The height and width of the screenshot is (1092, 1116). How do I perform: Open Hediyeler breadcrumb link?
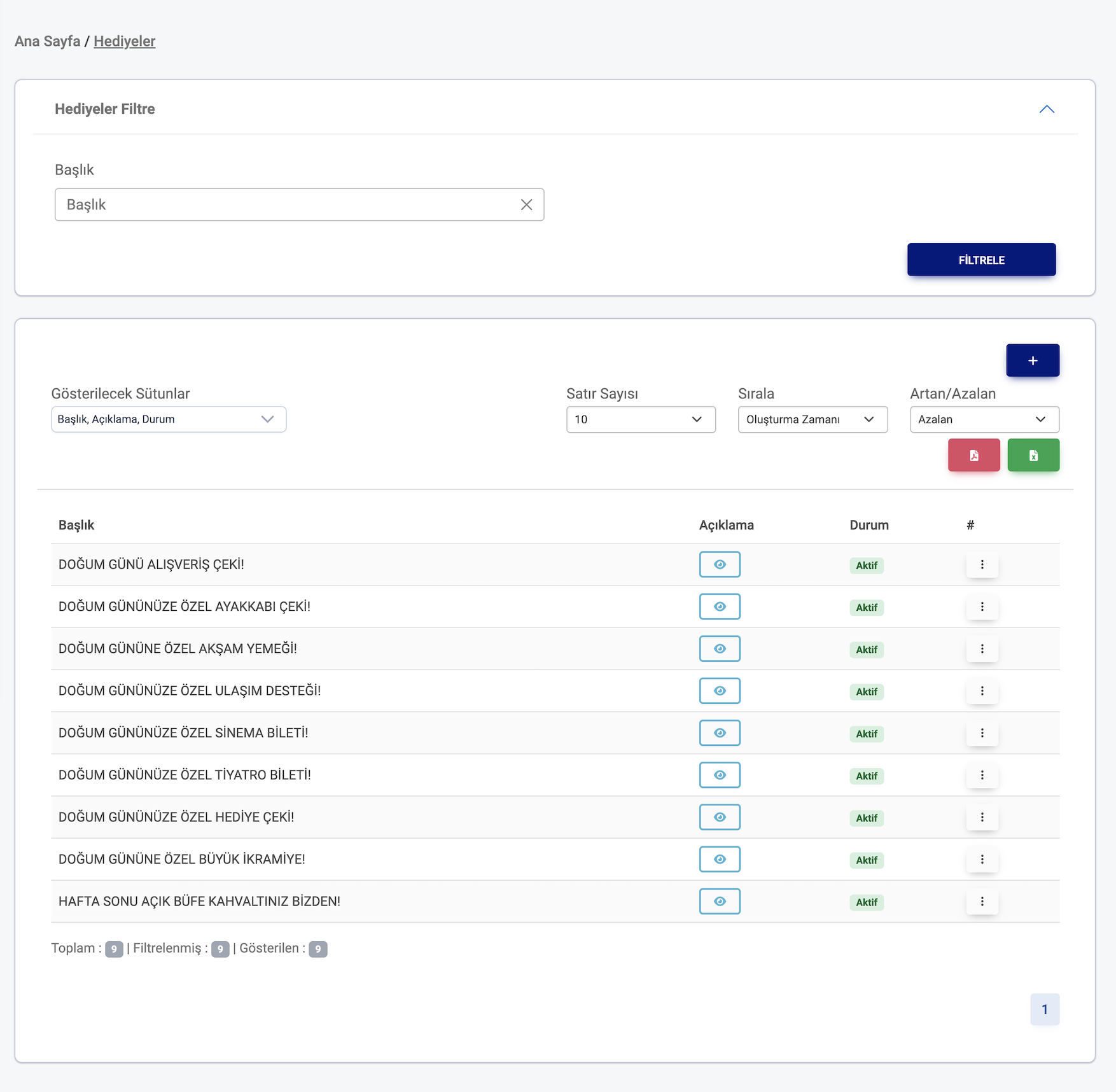coord(125,41)
